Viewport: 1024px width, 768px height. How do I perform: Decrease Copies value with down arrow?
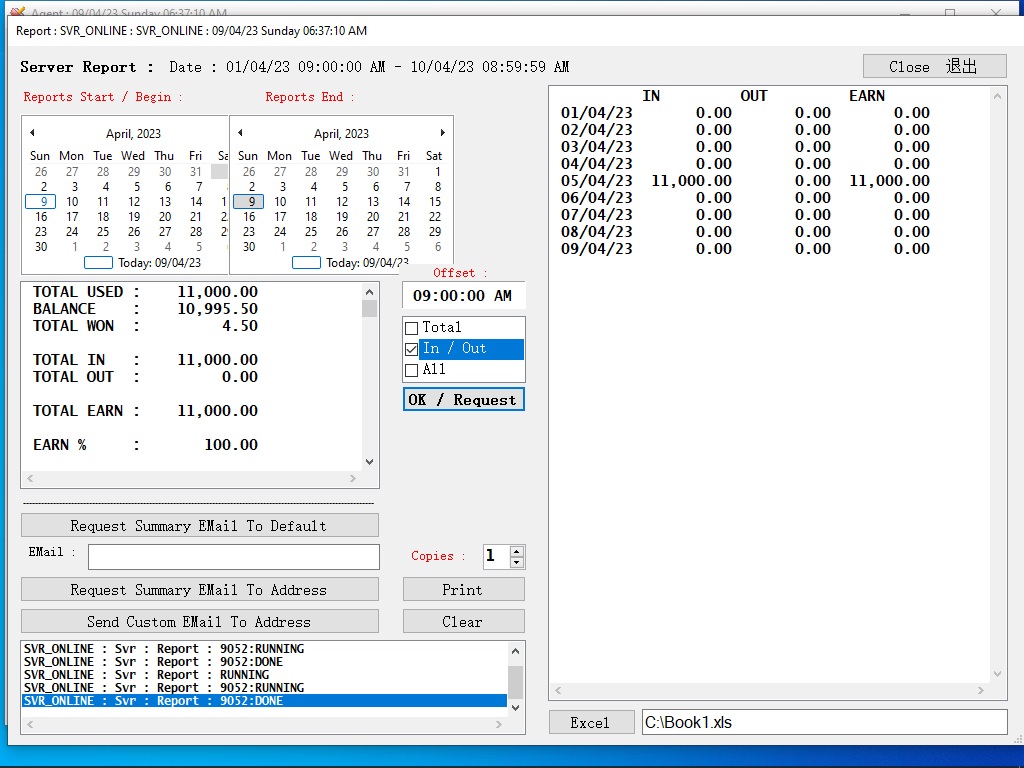[x=516, y=562]
